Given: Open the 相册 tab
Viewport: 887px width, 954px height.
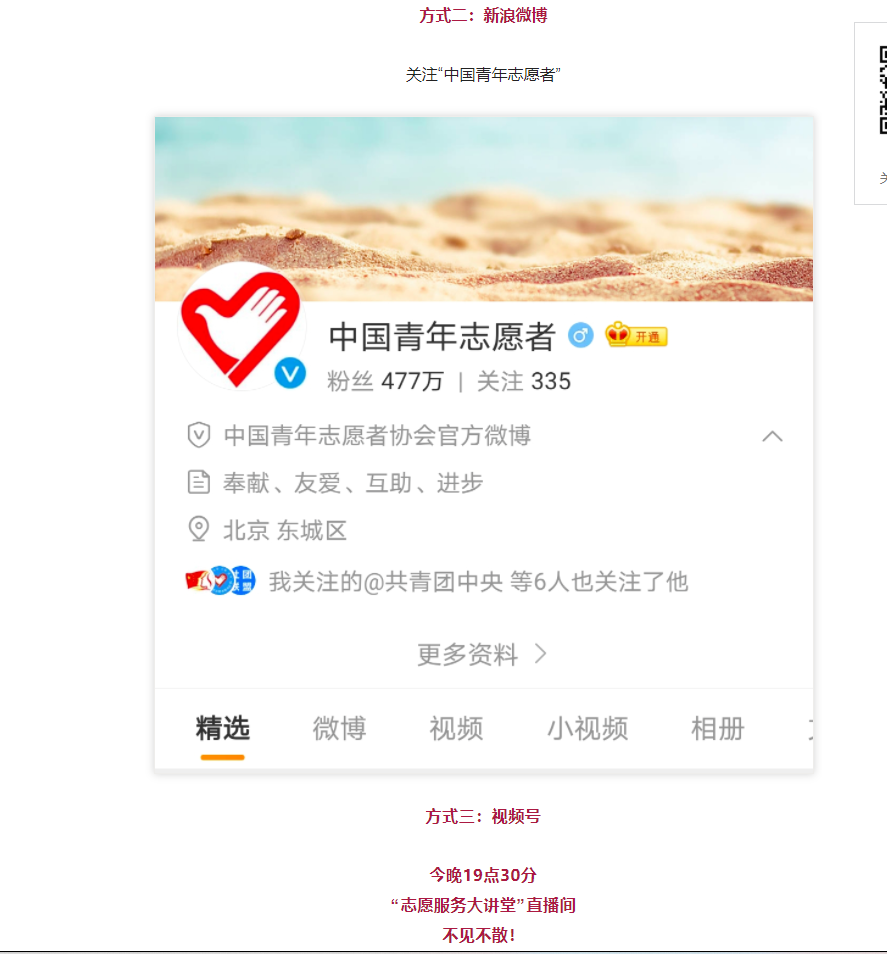Looking at the screenshot, I should [x=718, y=728].
